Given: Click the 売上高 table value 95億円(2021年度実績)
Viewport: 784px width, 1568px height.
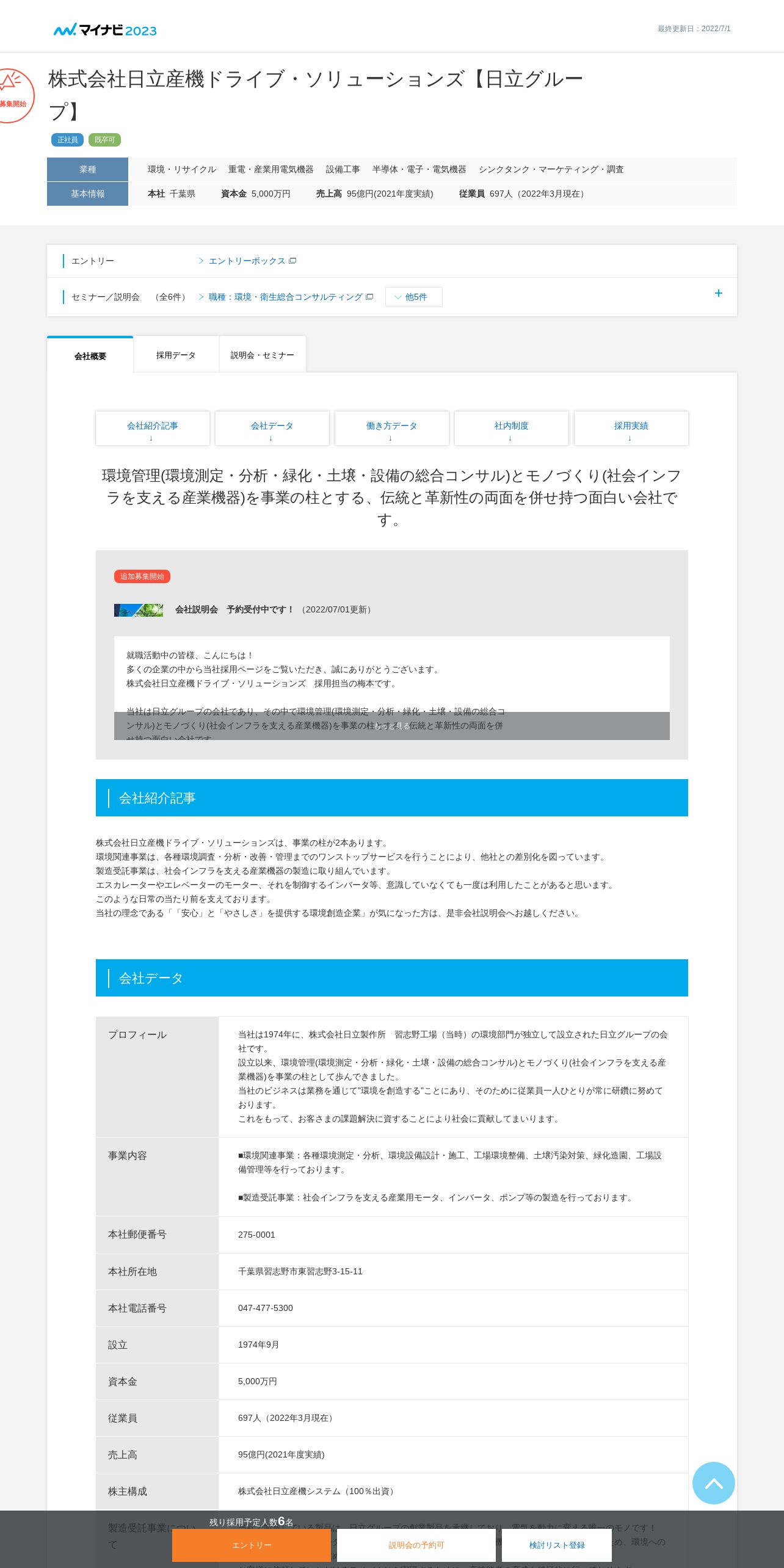Looking at the screenshot, I should click(x=281, y=1454).
